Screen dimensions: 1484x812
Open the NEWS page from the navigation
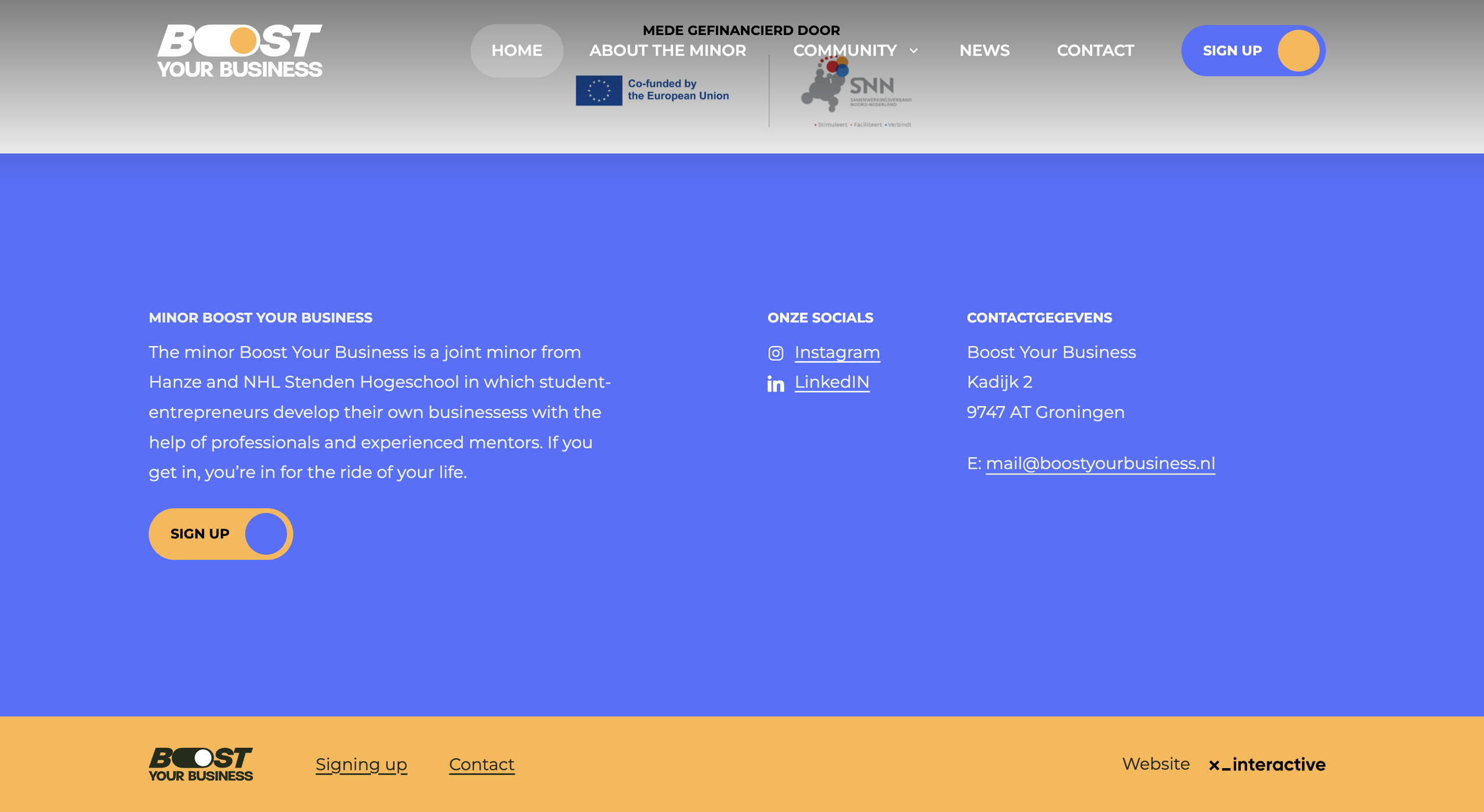point(984,50)
